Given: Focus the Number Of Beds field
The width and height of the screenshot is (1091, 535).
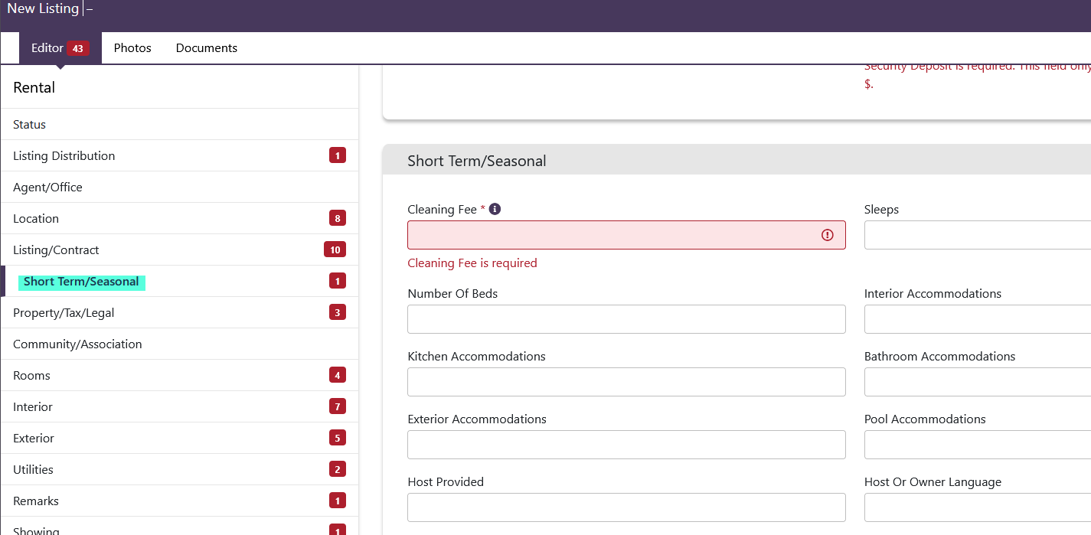Looking at the screenshot, I should point(626,319).
